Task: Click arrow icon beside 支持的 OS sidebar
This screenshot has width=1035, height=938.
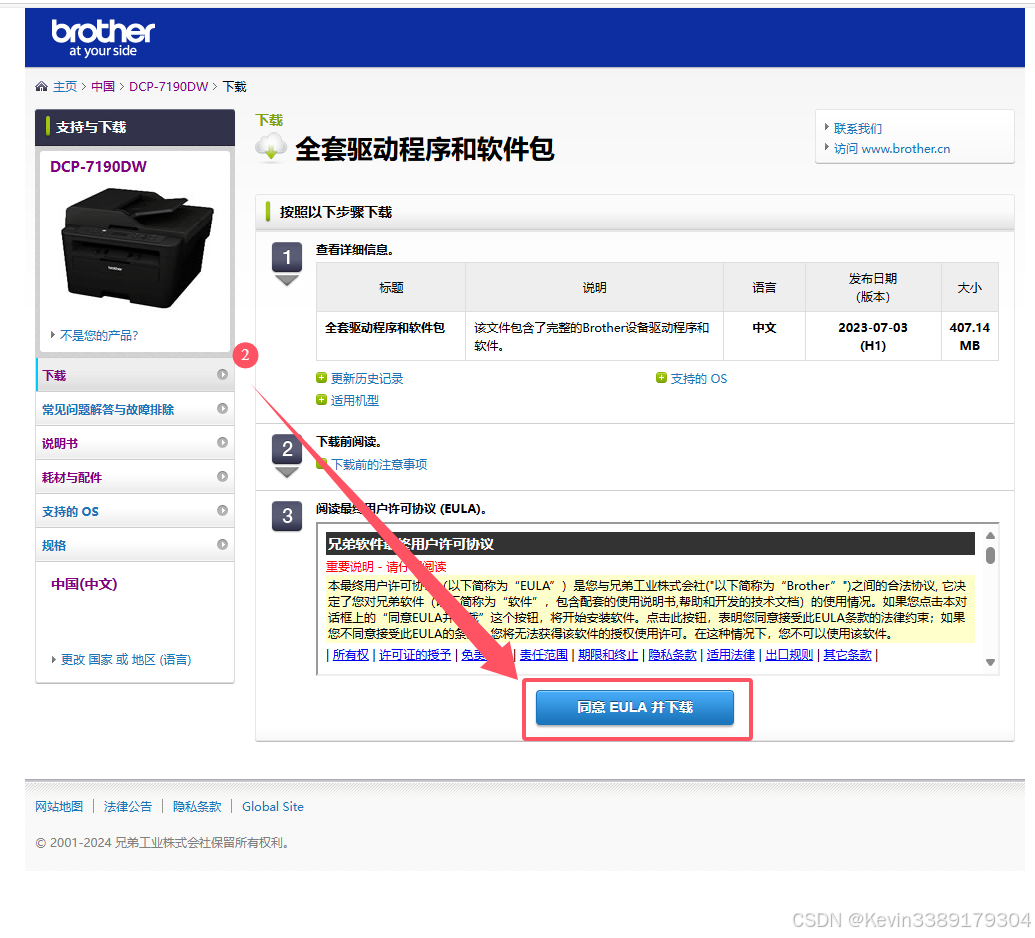Action: 222,510
